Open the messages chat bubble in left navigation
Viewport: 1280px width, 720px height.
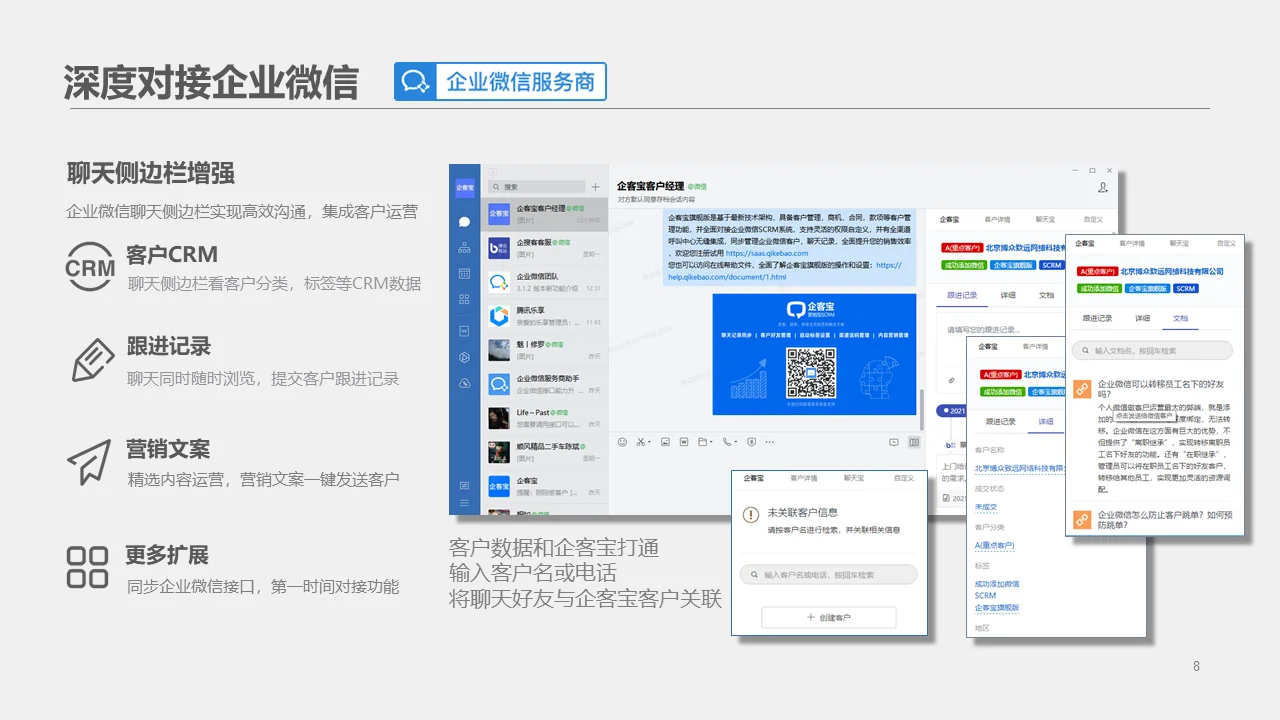coord(464,222)
